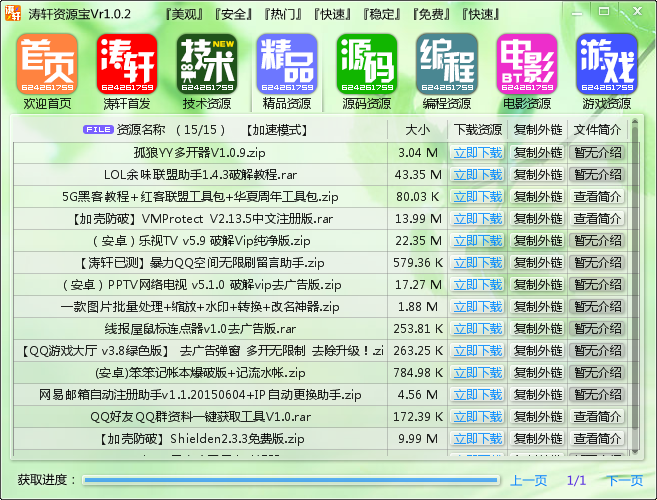Open the 编程 resources icon
Screen dimensions: 657x500
(447, 63)
